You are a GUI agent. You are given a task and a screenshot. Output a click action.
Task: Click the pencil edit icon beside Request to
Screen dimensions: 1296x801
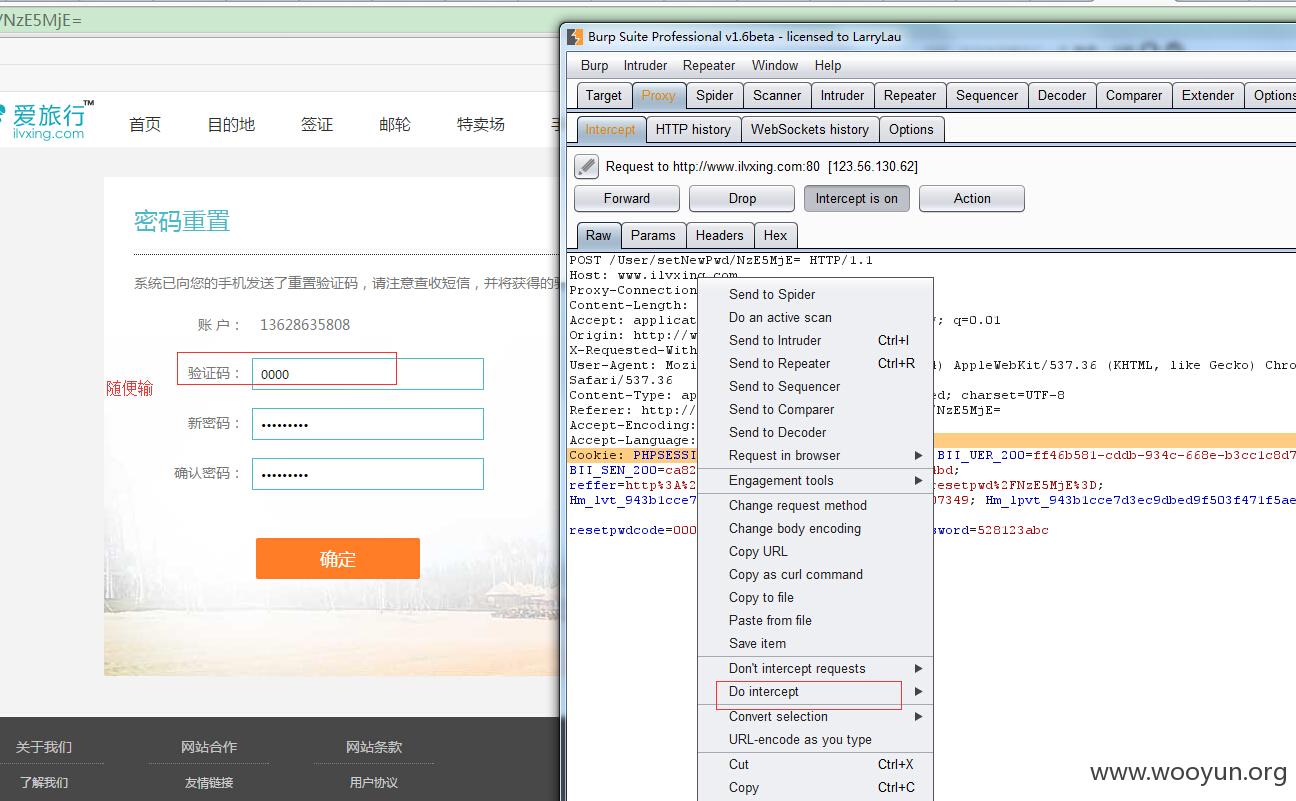click(587, 166)
